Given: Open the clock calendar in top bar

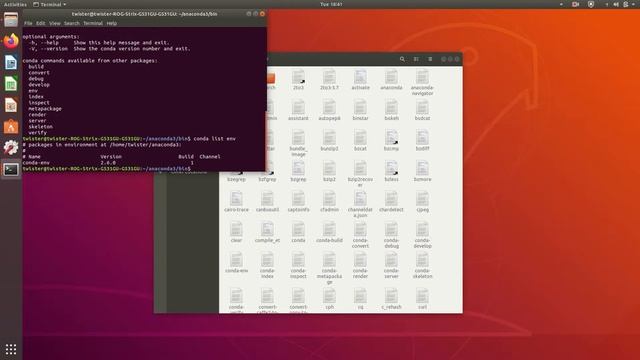Looking at the screenshot, I should pyautogui.click(x=331, y=4).
